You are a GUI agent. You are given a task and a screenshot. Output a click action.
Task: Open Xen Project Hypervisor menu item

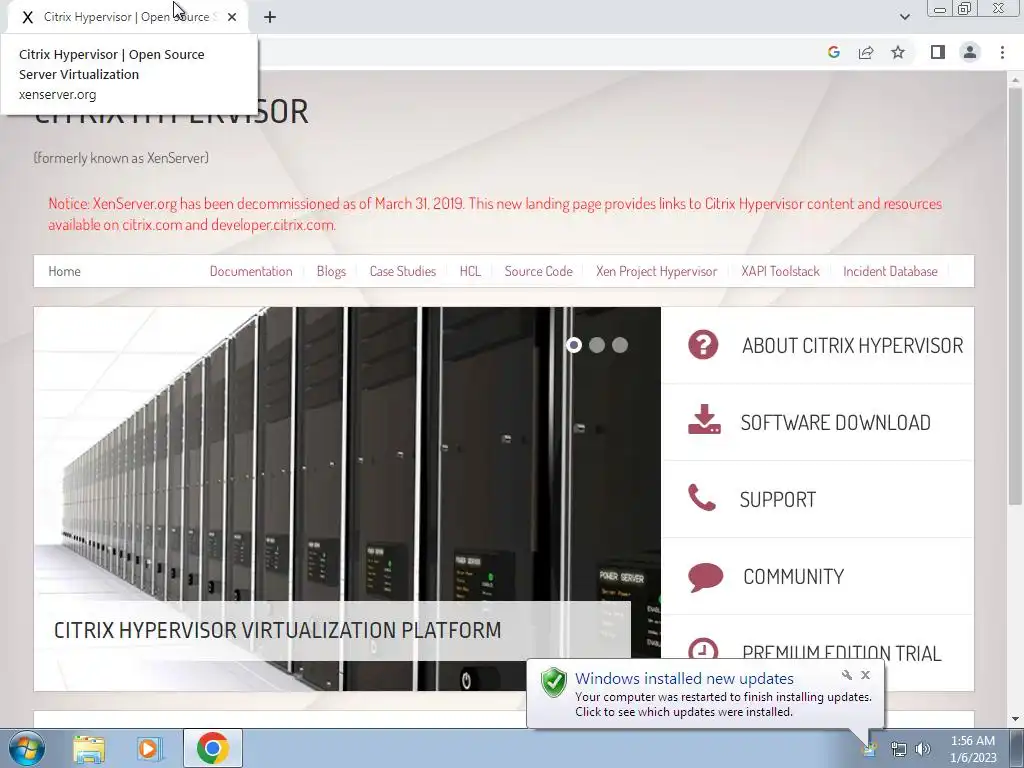pyautogui.click(x=656, y=271)
